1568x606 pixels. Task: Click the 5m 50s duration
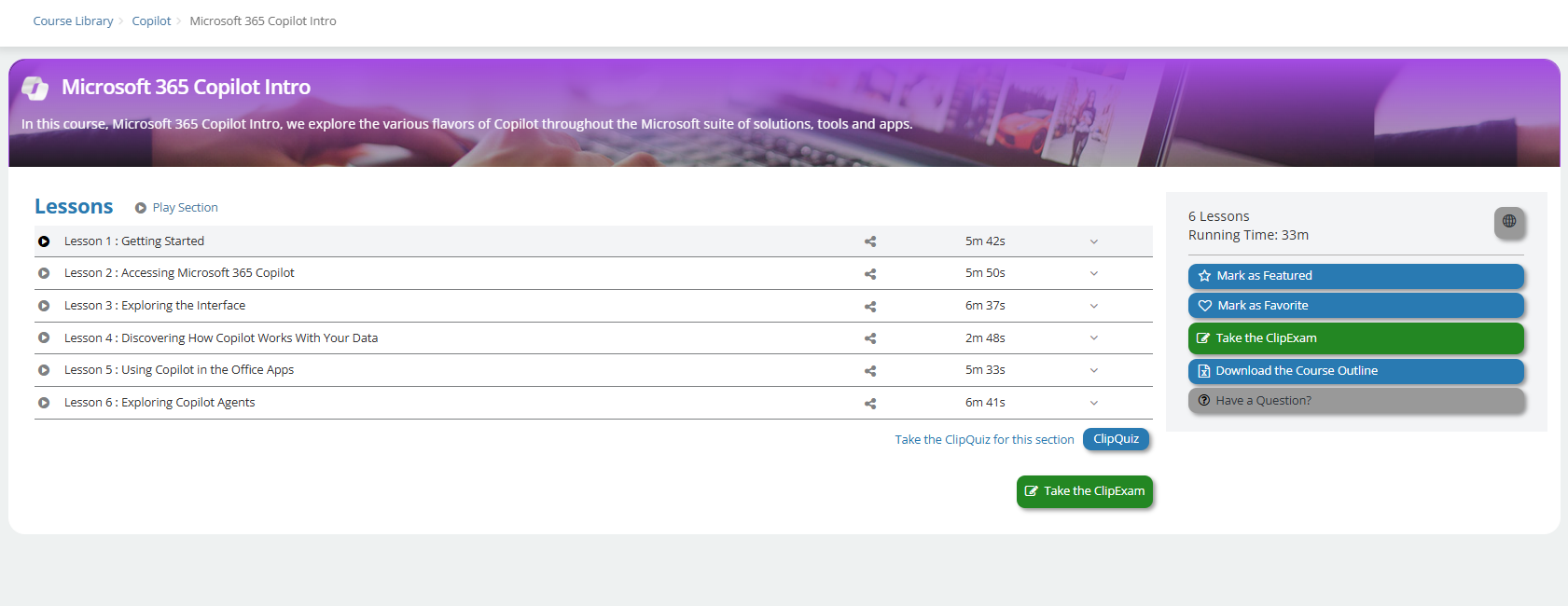click(x=985, y=273)
